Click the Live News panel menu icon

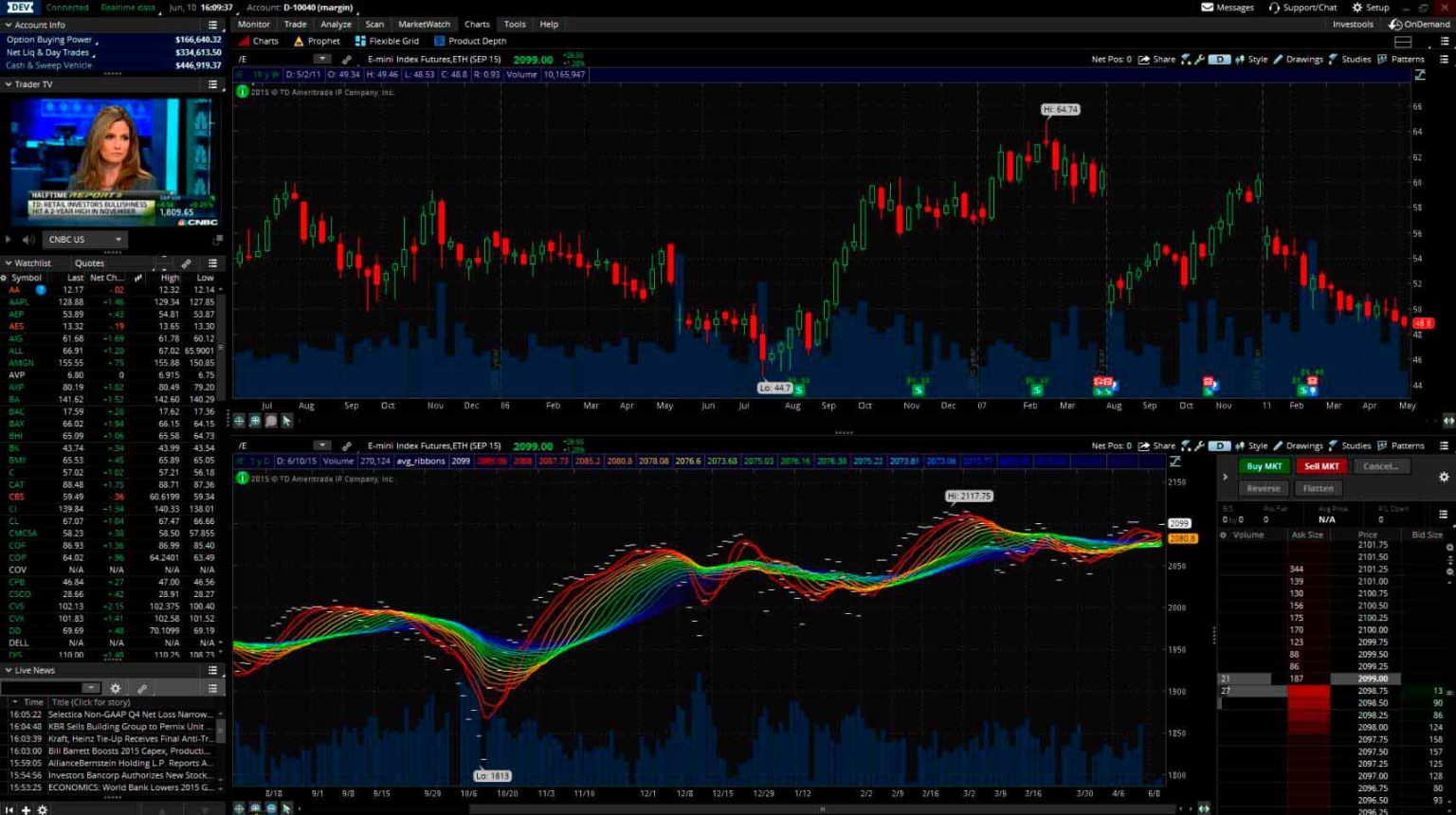tap(213, 670)
